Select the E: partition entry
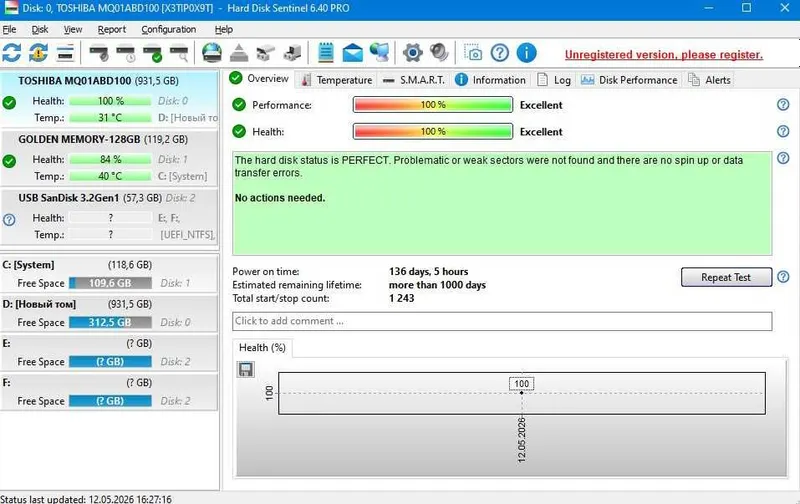 109,352
